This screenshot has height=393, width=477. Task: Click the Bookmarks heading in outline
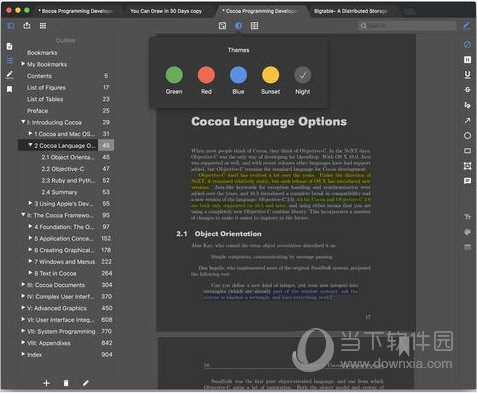(x=42, y=53)
